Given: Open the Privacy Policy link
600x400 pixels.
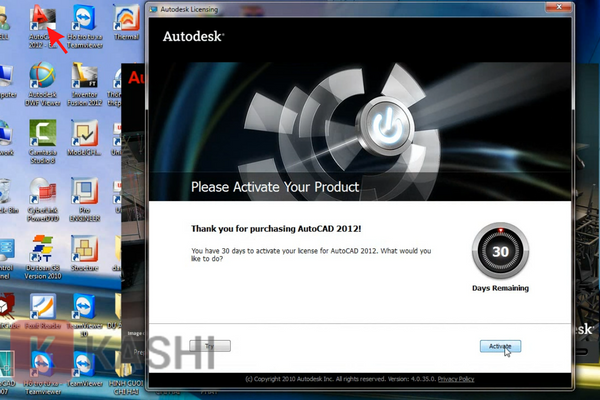Looking at the screenshot, I should (x=456, y=379).
